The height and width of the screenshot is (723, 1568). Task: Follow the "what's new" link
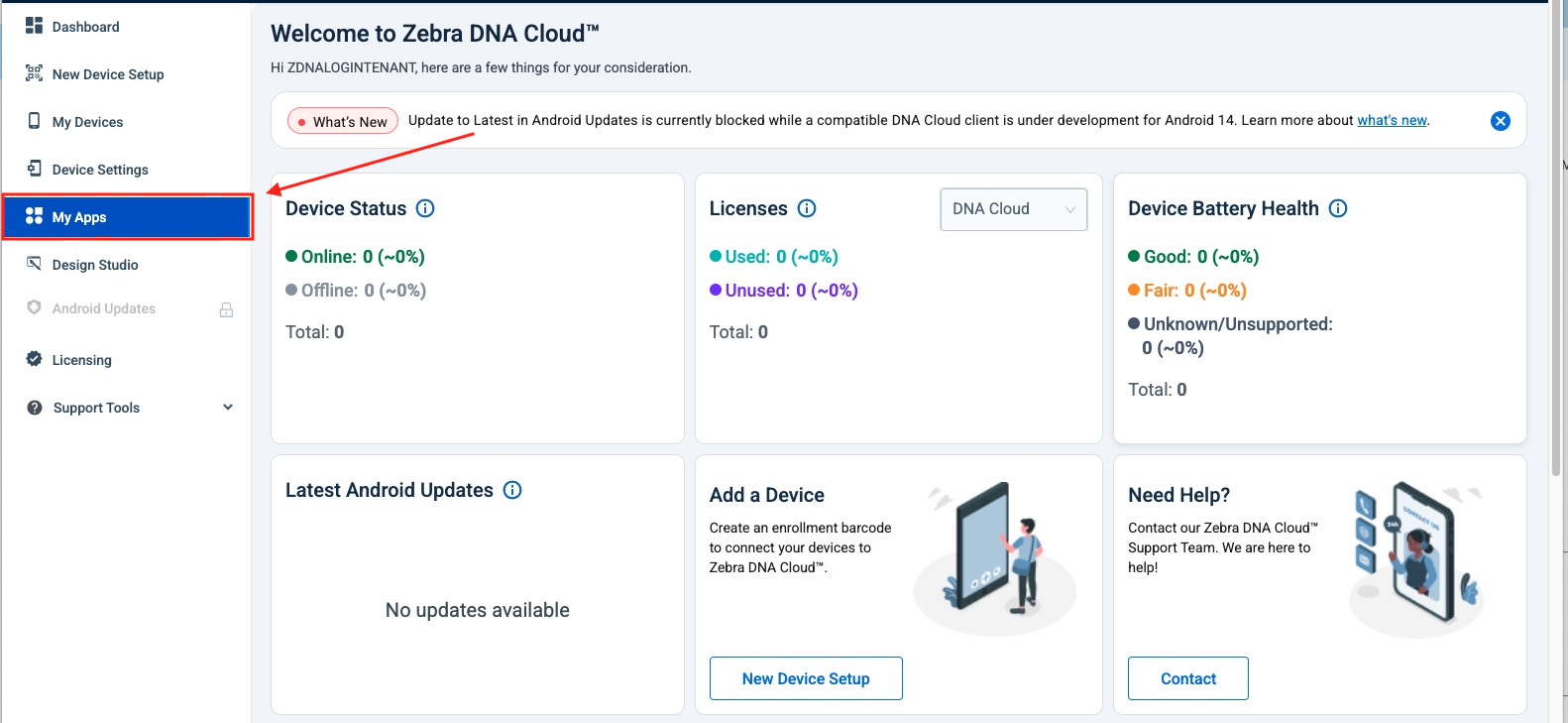point(1392,120)
